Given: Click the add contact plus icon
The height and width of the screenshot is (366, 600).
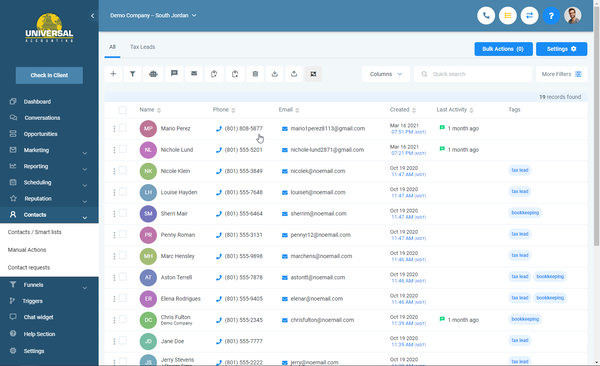Looking at the screenshot, I should (113, 74).
